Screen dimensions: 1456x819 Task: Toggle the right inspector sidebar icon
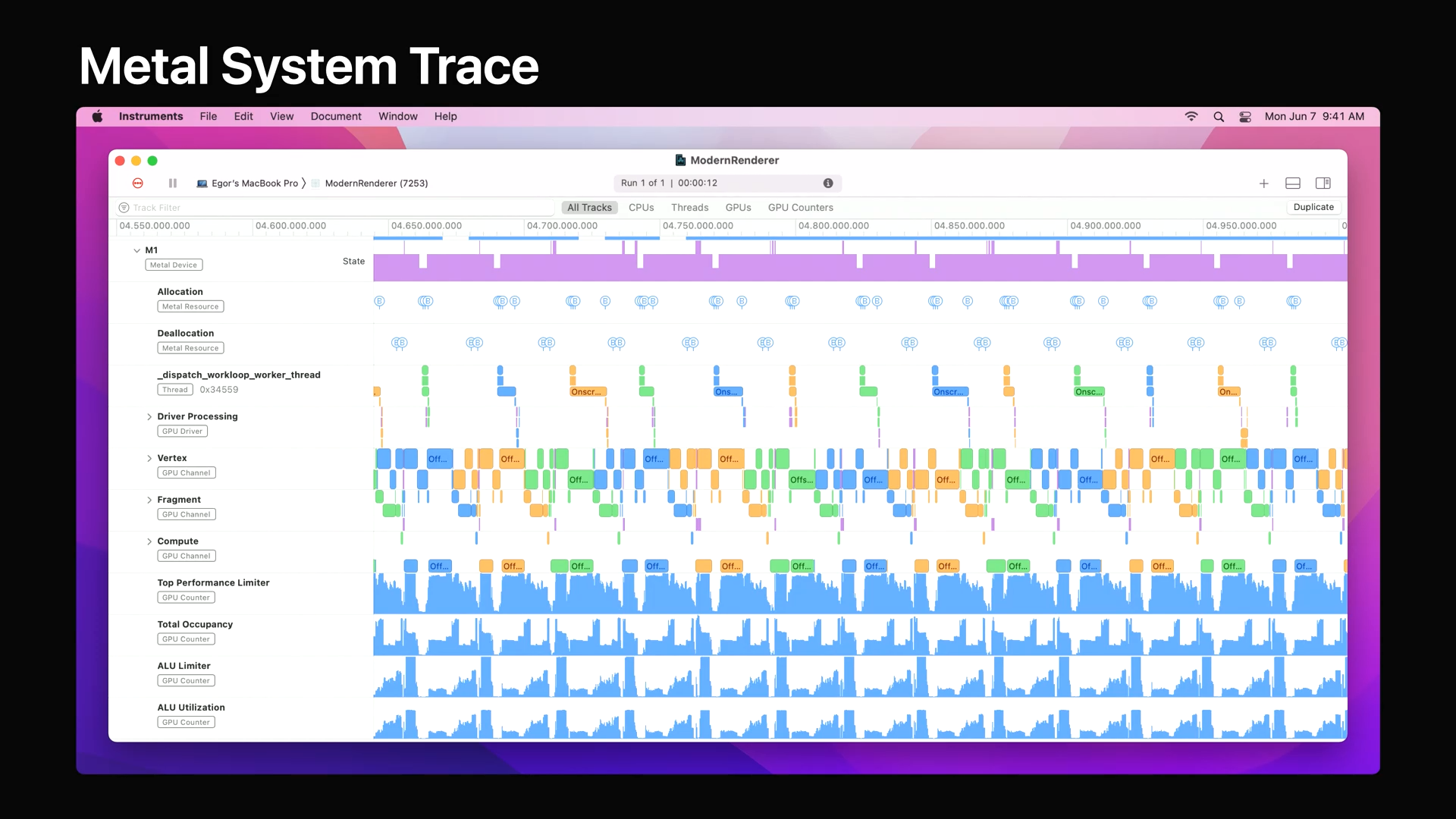(x=1323, y=184)
